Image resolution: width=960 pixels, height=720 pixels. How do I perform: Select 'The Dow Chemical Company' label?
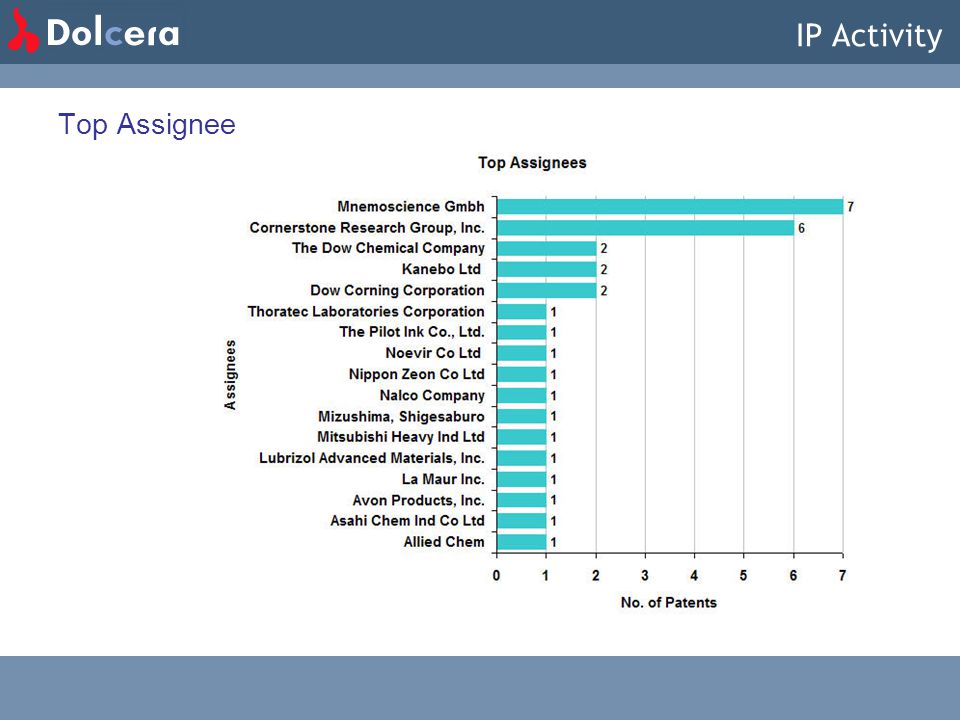click(x=388, y=248)
